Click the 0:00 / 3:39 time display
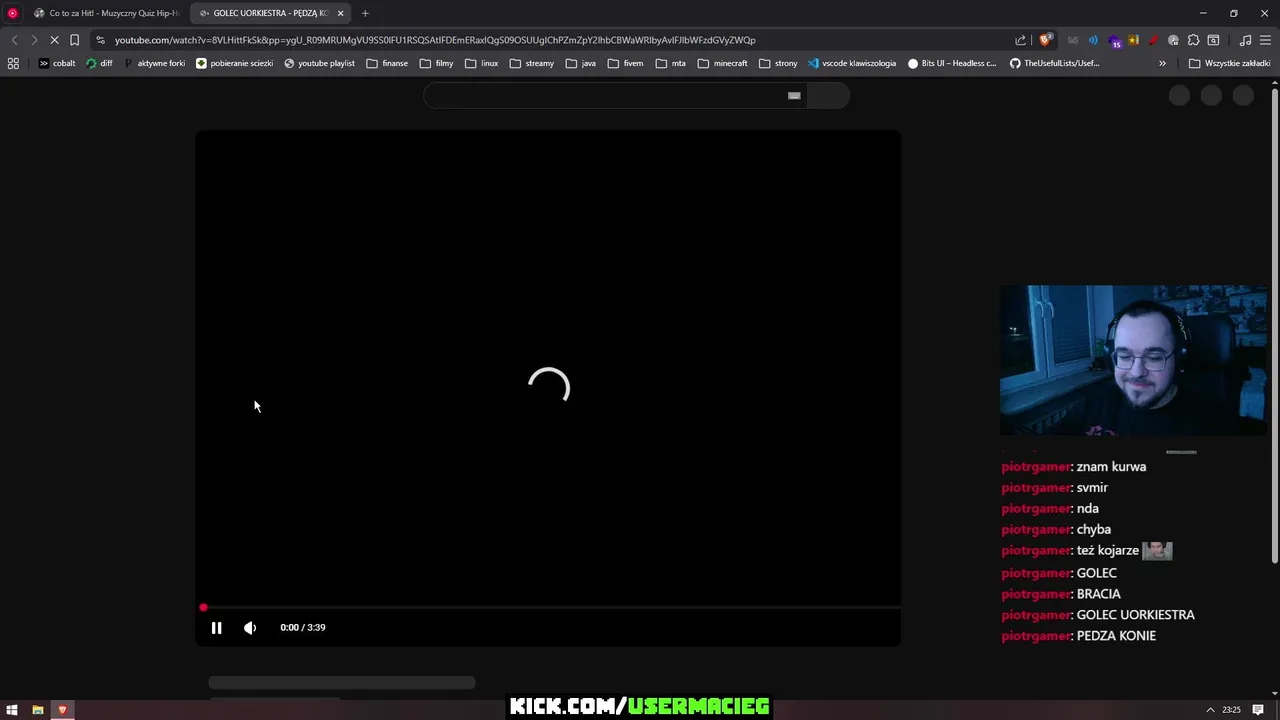 pos(303,628)
